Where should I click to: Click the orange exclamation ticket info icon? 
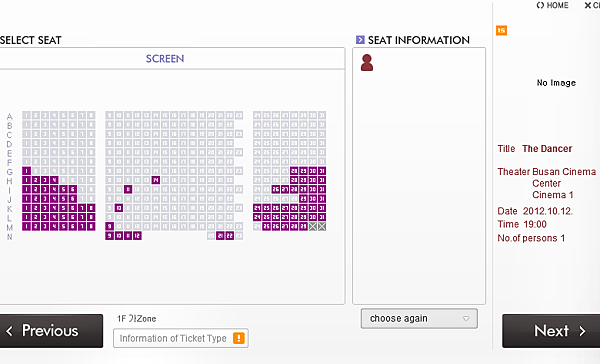click(x=239, y=338)
